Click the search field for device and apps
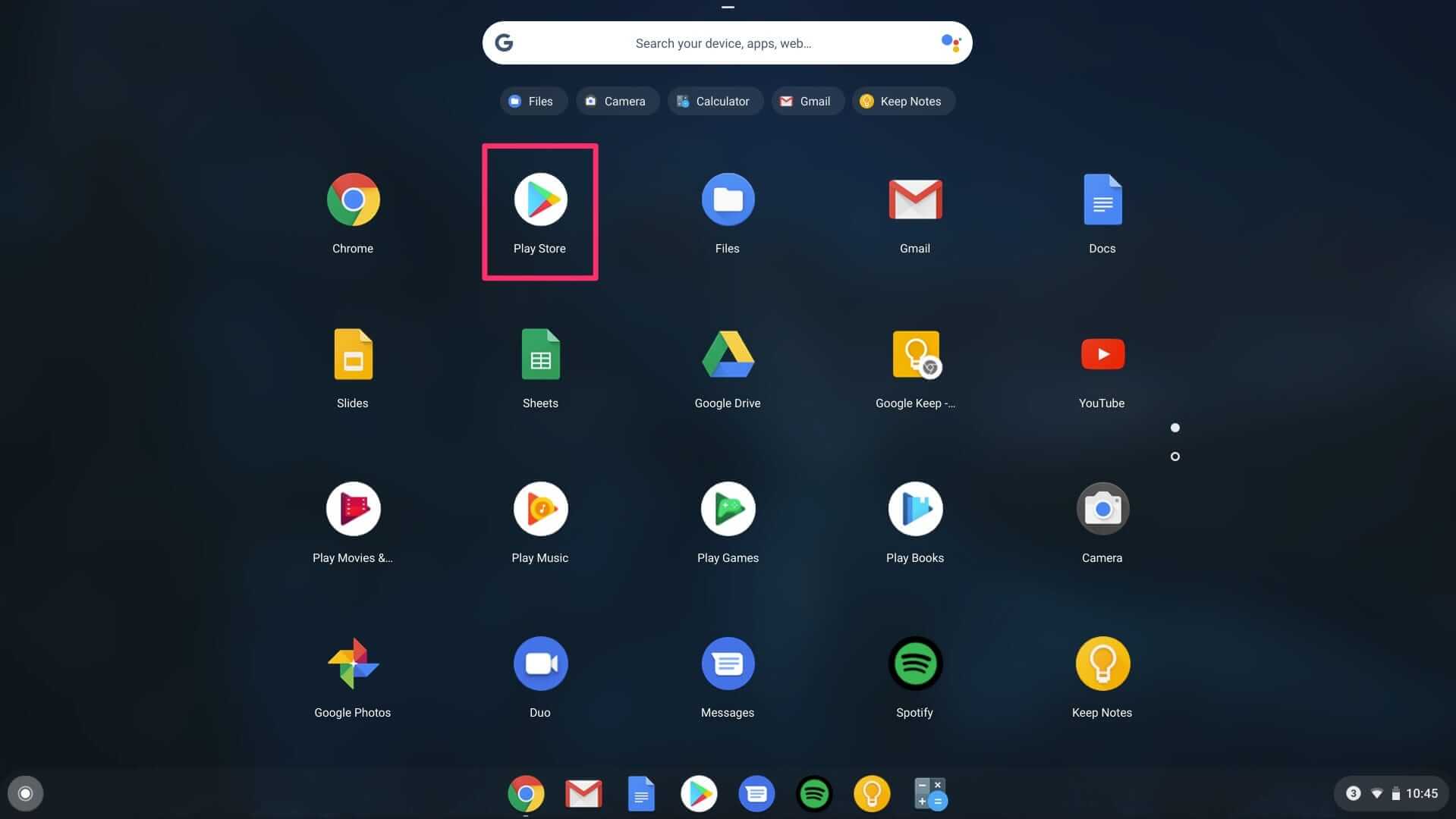The image size is (1456, 819). pos(722,43)
